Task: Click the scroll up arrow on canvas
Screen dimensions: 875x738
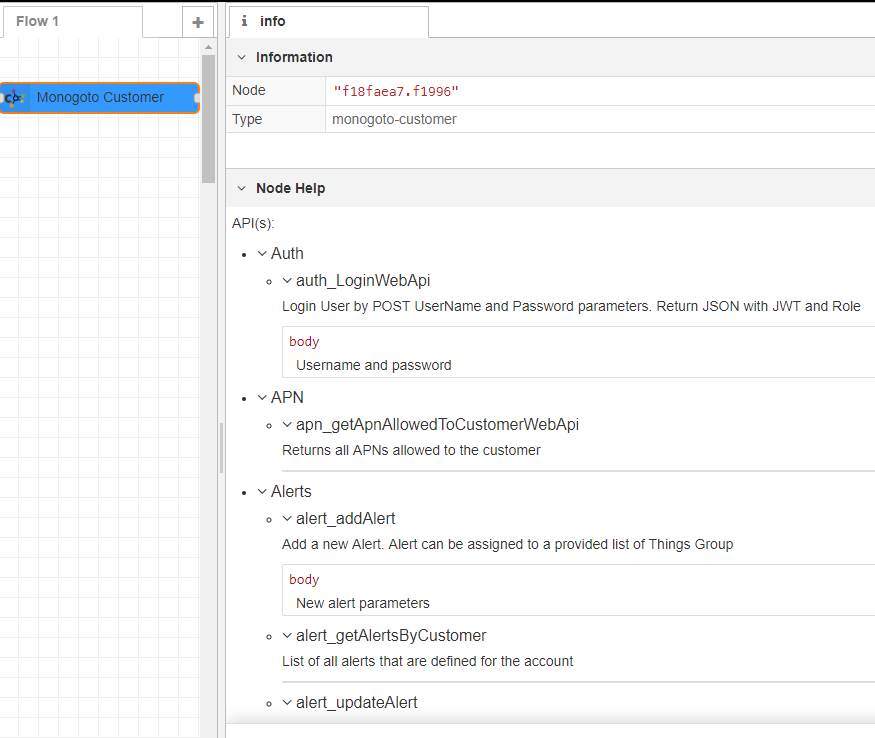Action: [208, 47]
